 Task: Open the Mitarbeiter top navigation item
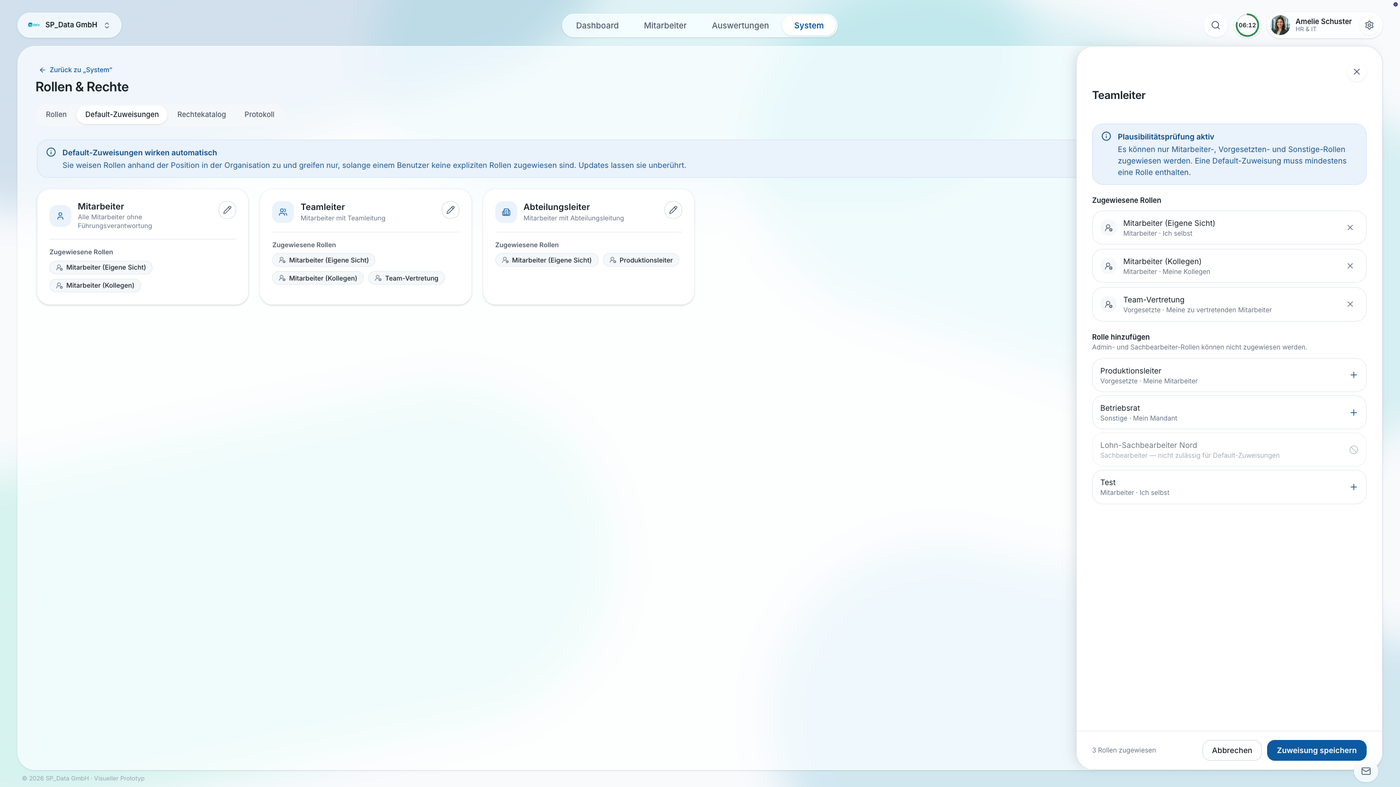click(x=665, y=25)
